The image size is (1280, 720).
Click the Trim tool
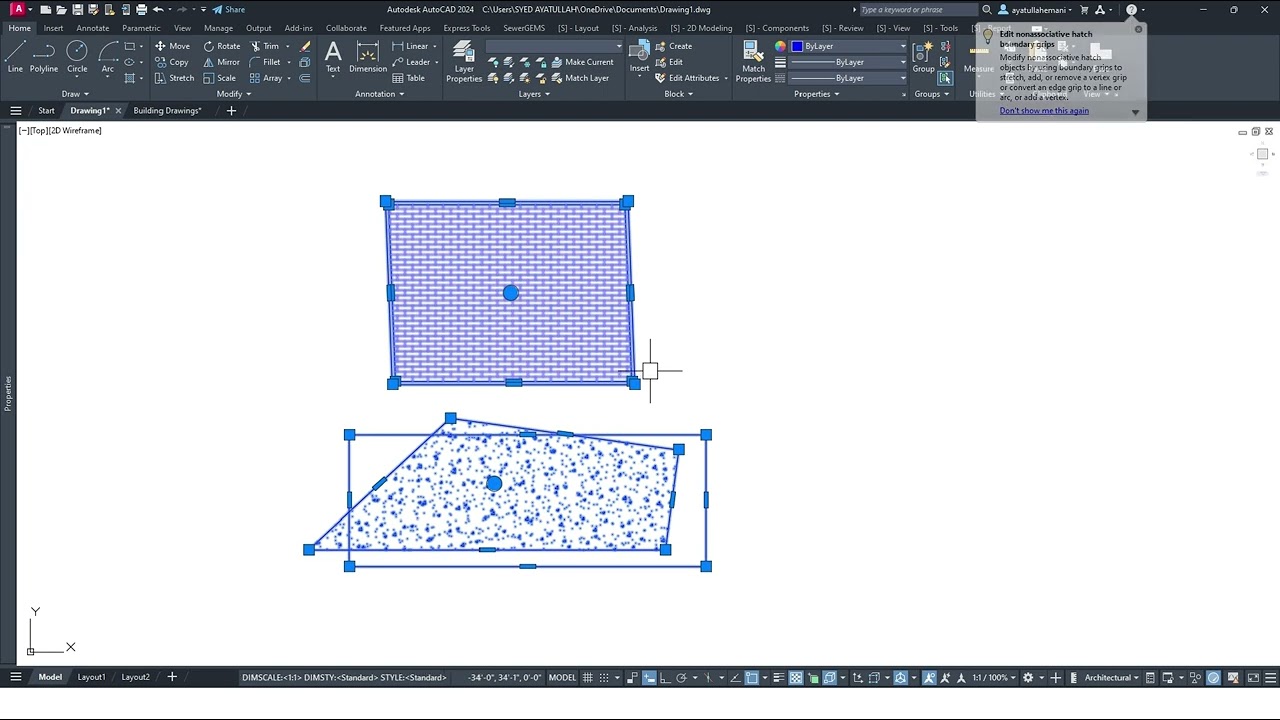[x=265, y=46]
